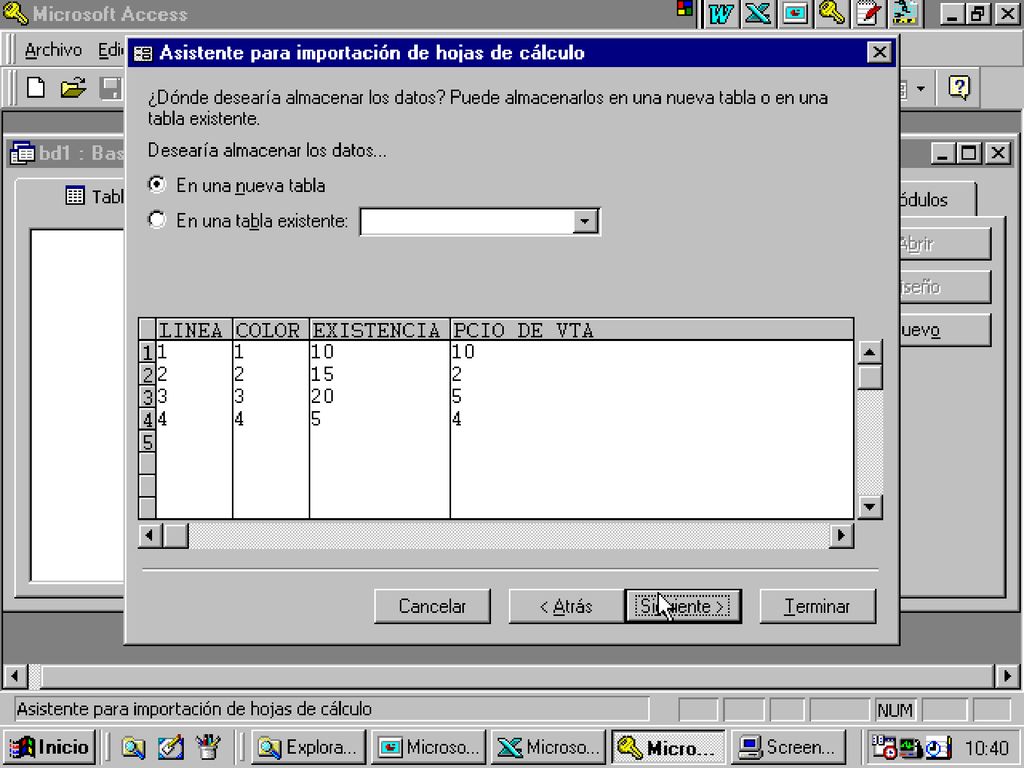
Task: Launch PowerPoint from the Office shortcut bar
Action: click(x=795, y=14)
